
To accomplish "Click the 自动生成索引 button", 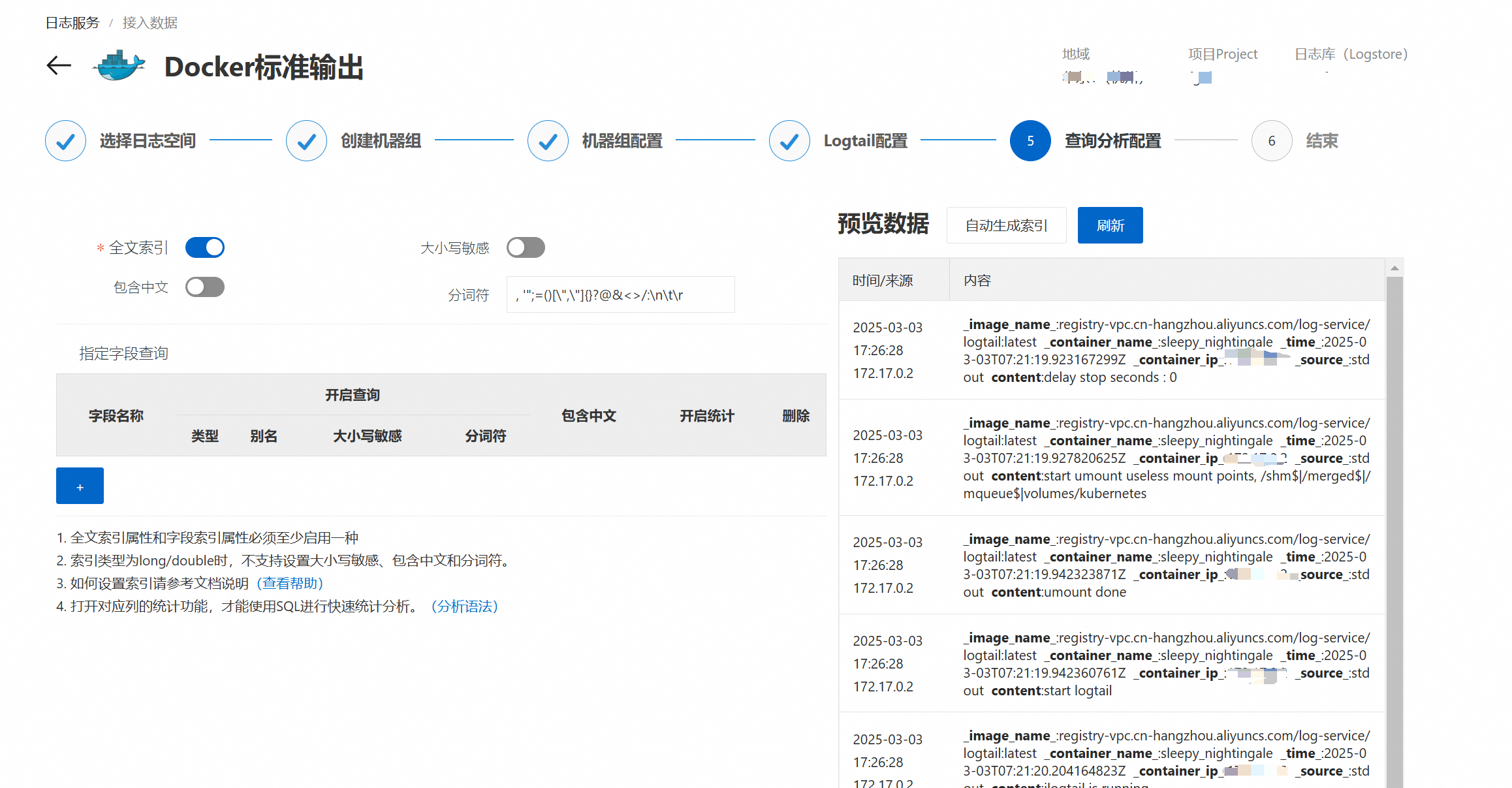I will click(1006, 226).
